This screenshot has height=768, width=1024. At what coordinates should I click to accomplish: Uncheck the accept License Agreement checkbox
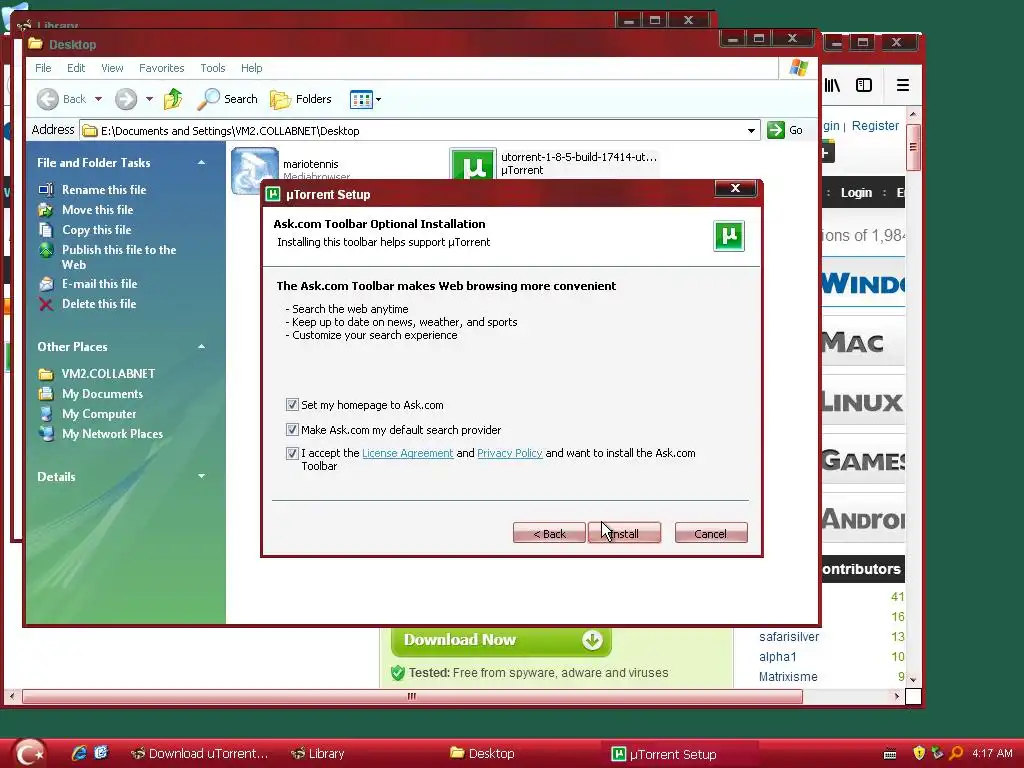click(293, 453)
